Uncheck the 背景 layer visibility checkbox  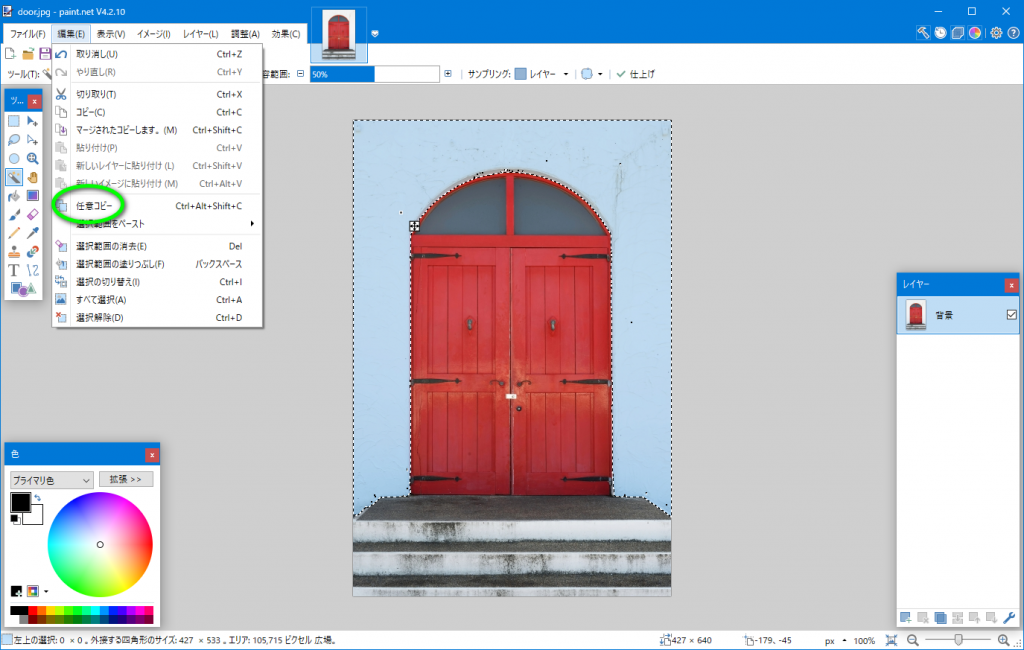[x=1011, y=315]
